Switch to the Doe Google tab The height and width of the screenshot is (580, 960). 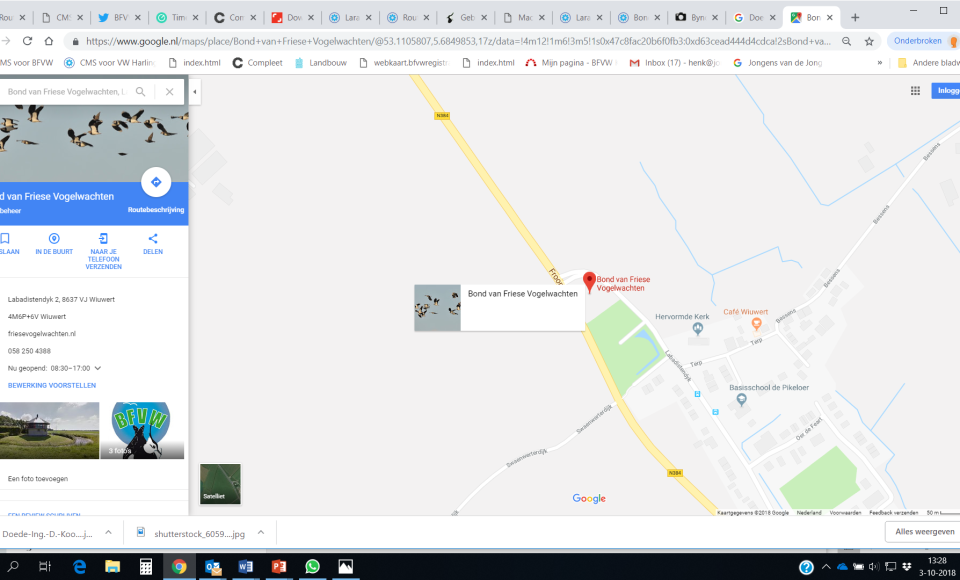click(x=755, y=17)
